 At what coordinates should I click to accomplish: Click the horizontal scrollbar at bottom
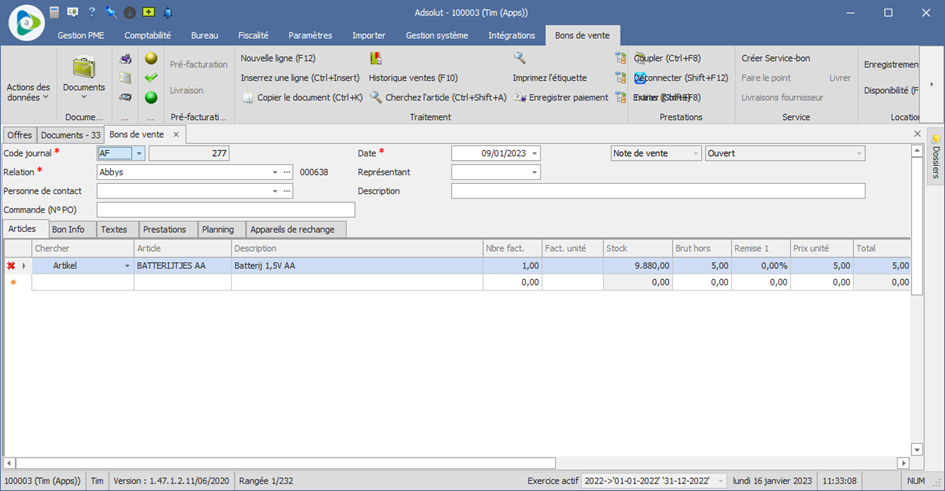click(x=286, y=463)
